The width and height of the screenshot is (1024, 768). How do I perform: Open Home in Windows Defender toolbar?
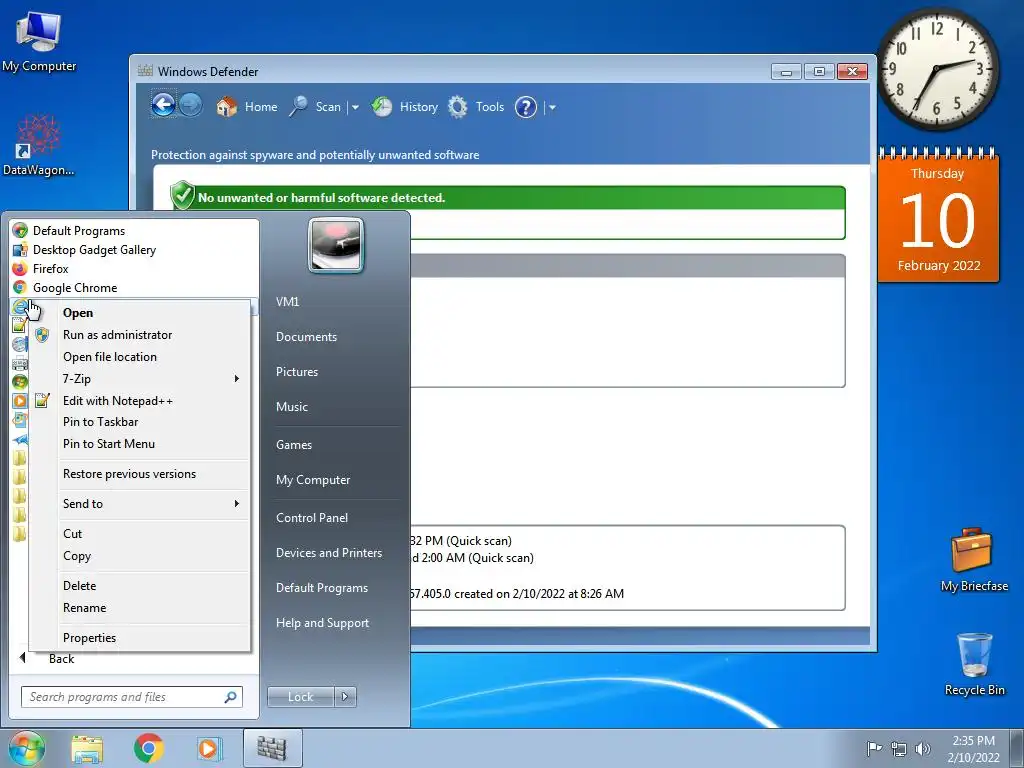[x=246, y=106]
